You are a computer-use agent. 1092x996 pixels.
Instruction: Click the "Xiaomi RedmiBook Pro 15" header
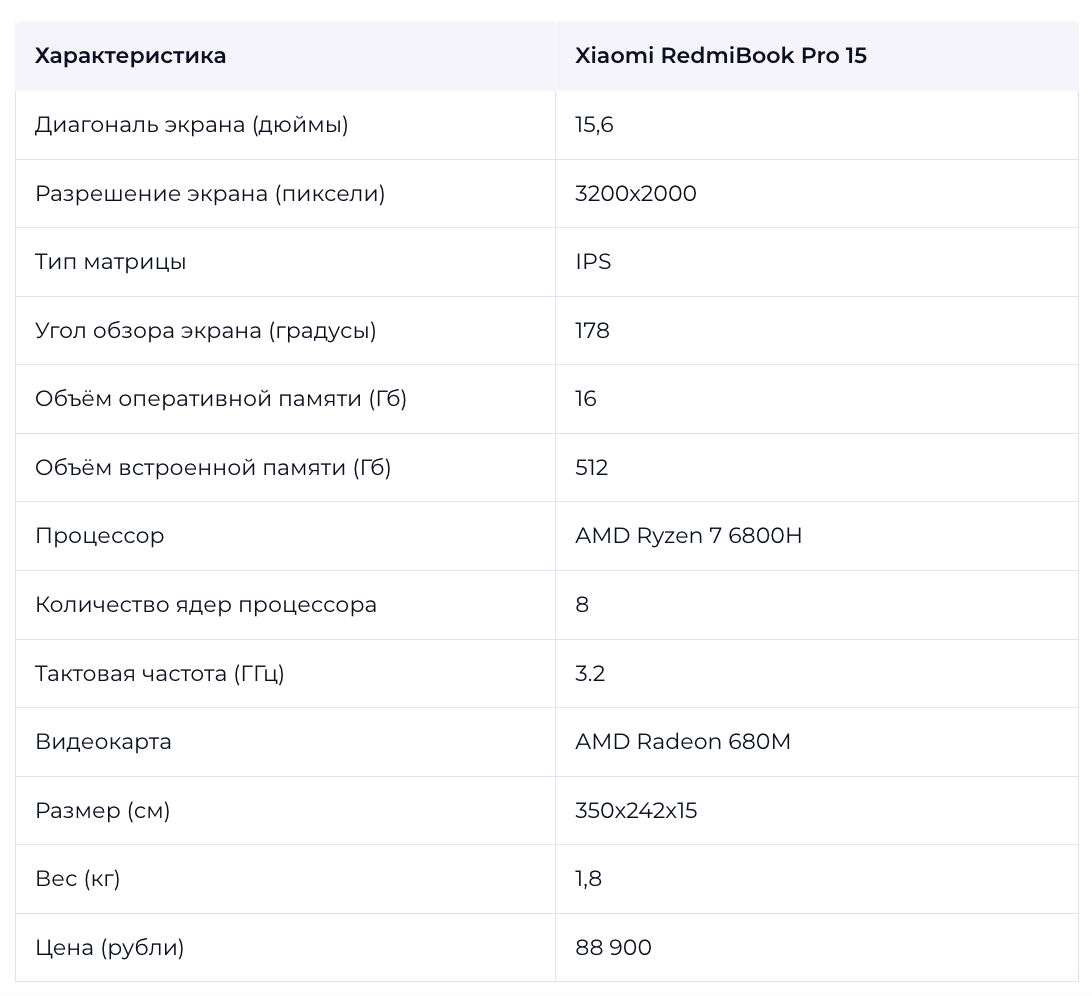pos(720,56)
